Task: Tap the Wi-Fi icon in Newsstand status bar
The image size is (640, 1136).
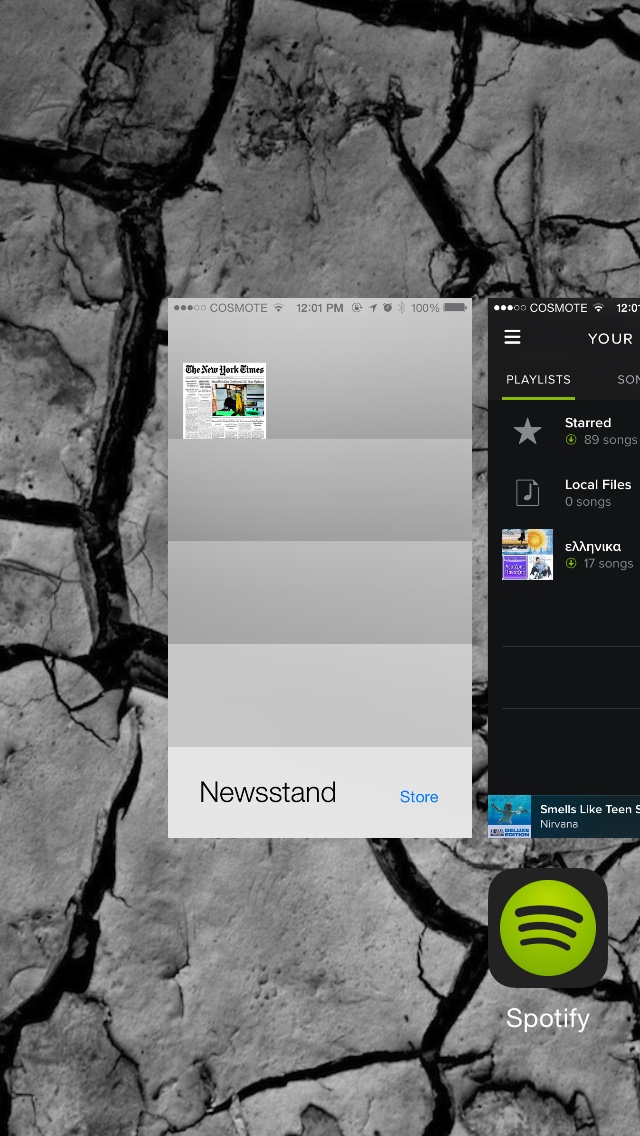Action: (278, 308)
